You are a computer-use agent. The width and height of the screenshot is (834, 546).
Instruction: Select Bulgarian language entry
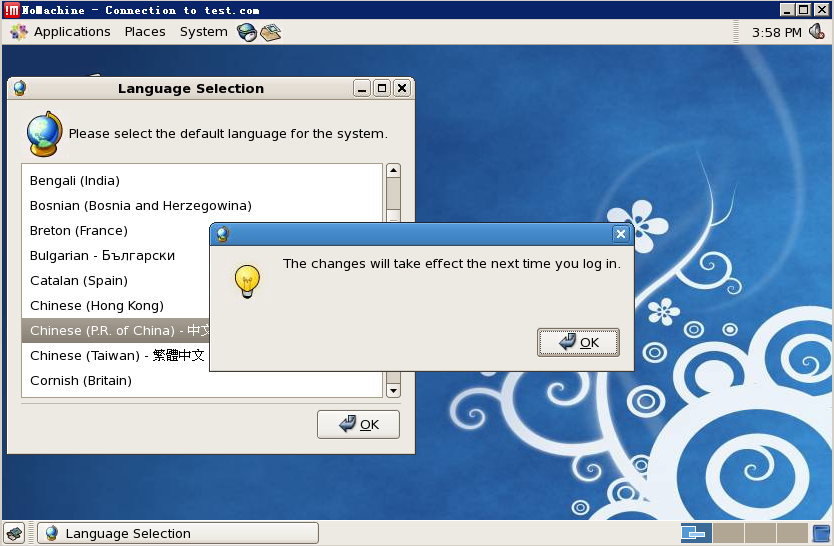coord(116,256)
